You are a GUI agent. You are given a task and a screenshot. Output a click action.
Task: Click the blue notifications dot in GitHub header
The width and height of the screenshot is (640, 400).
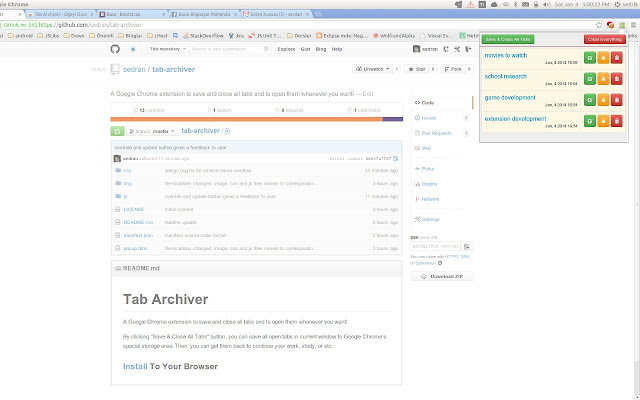pos(133,49)
